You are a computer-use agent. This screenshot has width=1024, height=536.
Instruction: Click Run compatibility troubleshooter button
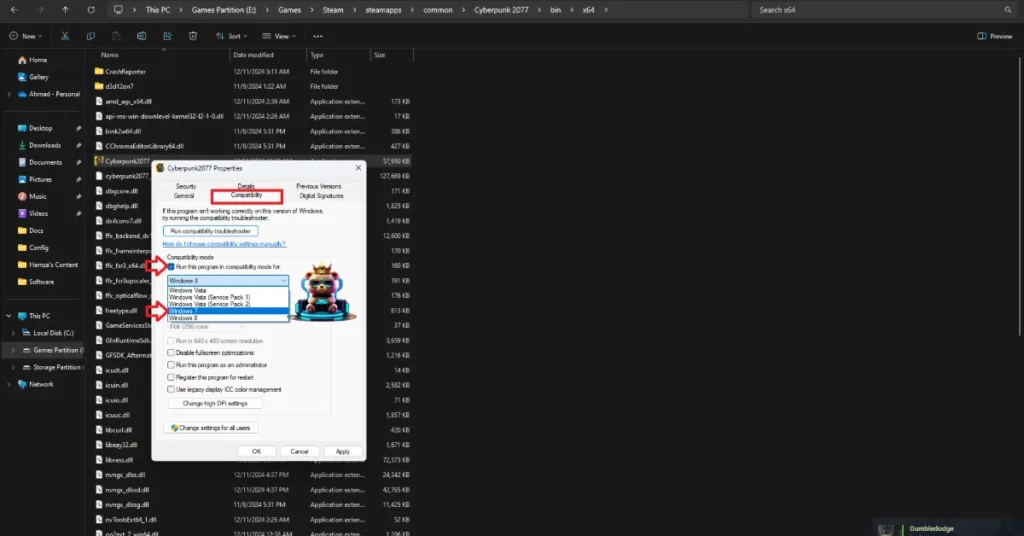[210, 231]
